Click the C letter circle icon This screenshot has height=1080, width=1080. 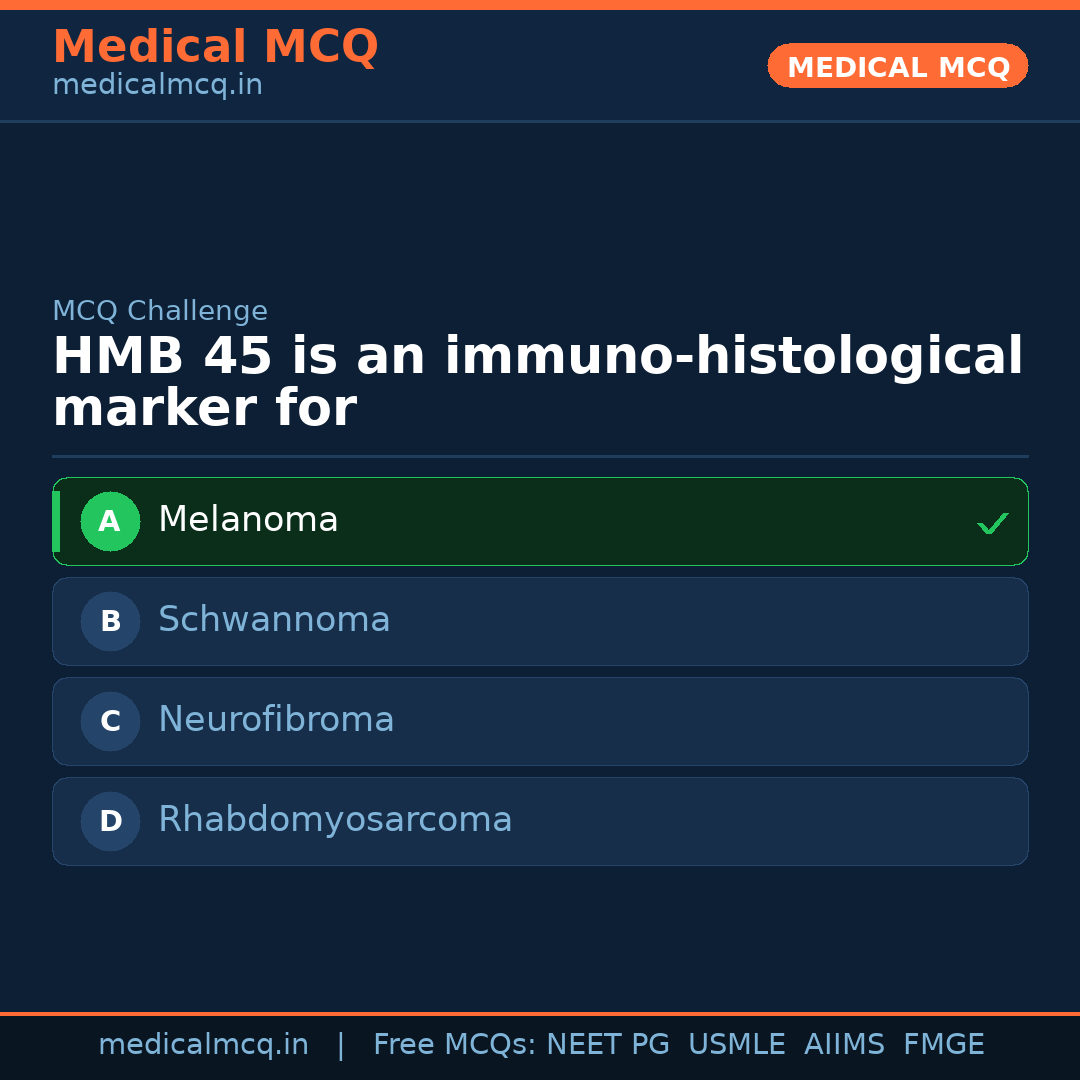point(110,721)
